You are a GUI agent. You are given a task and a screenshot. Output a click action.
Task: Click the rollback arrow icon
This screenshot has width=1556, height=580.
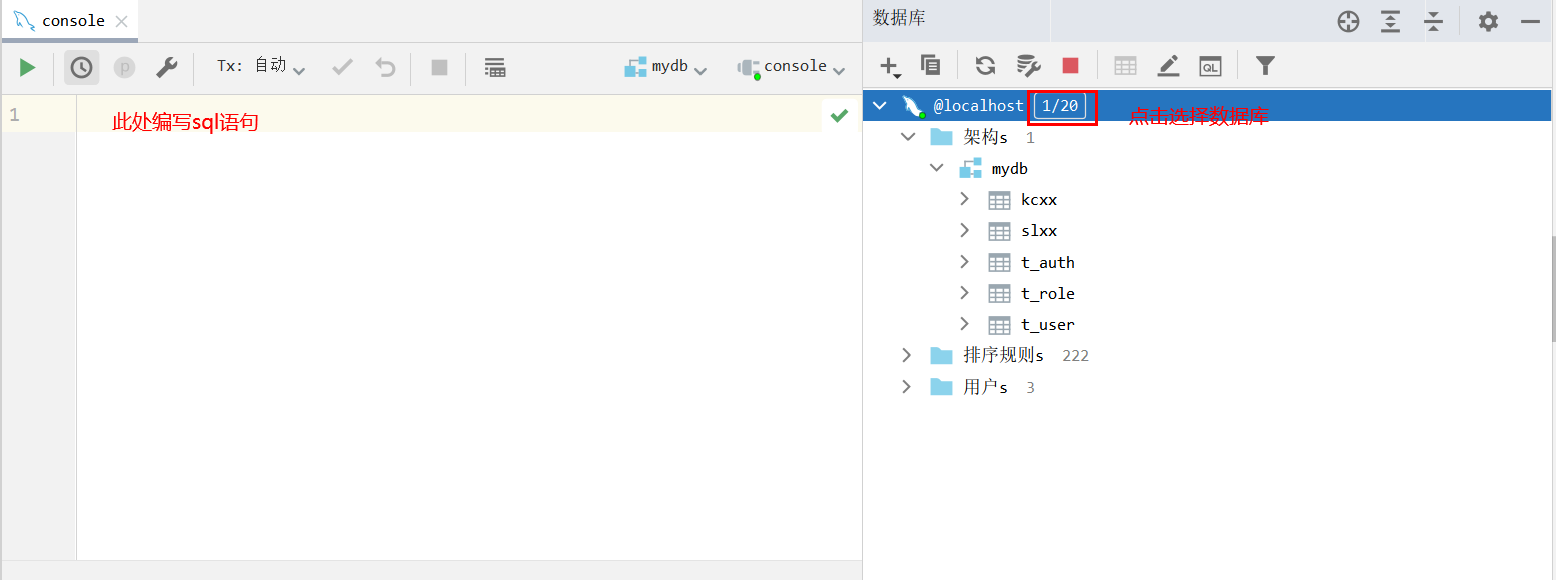tap(385, 67)
